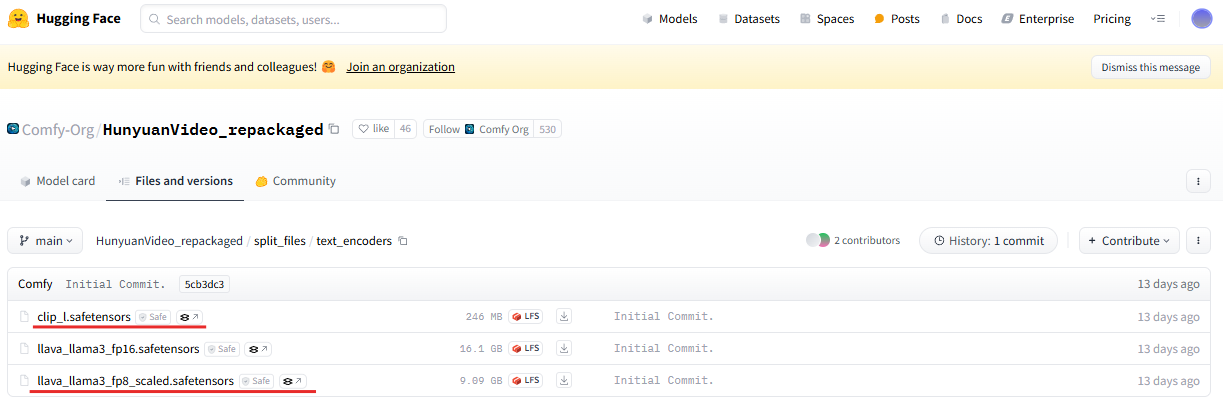Viewport: 1223px width, 403px height.
Task: Click the Safe badge next to clip_l.safetensors
Action: point(153,317)
